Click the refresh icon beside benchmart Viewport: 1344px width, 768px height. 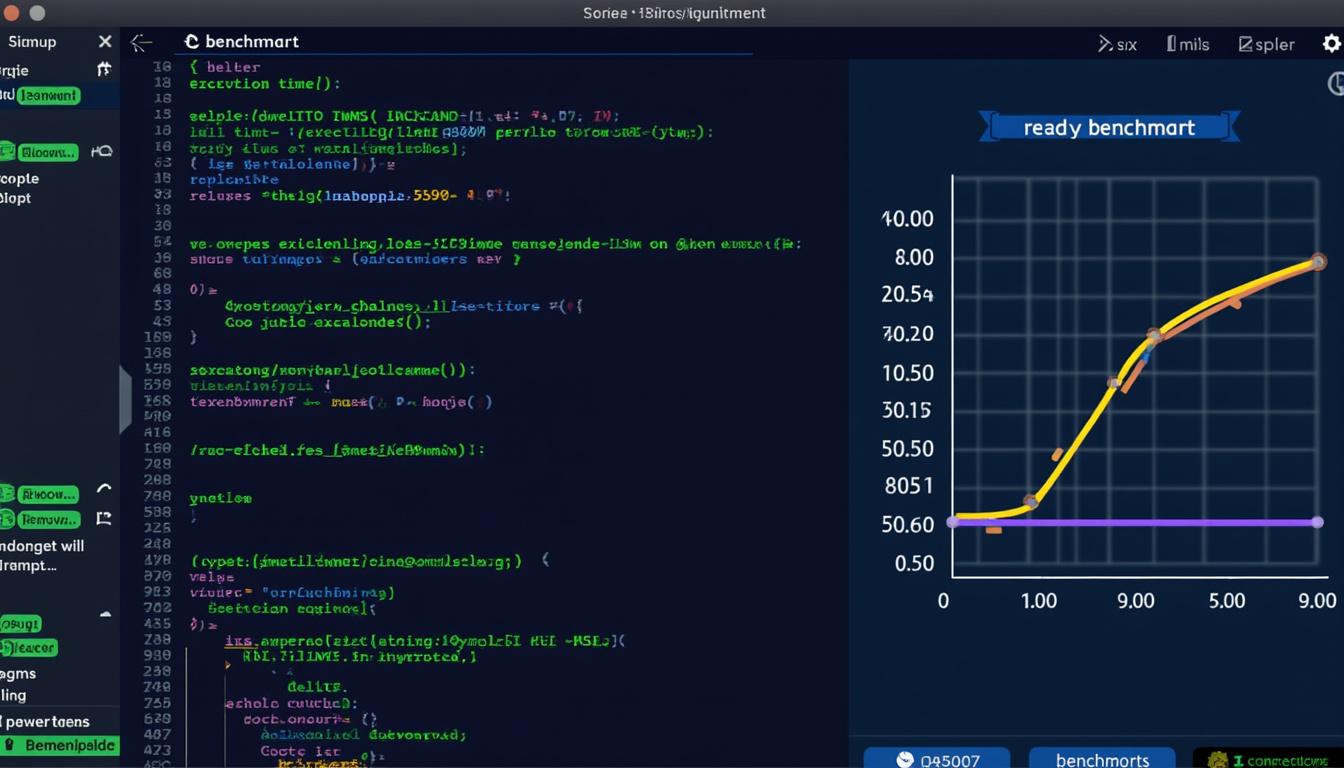pos(190,41)
